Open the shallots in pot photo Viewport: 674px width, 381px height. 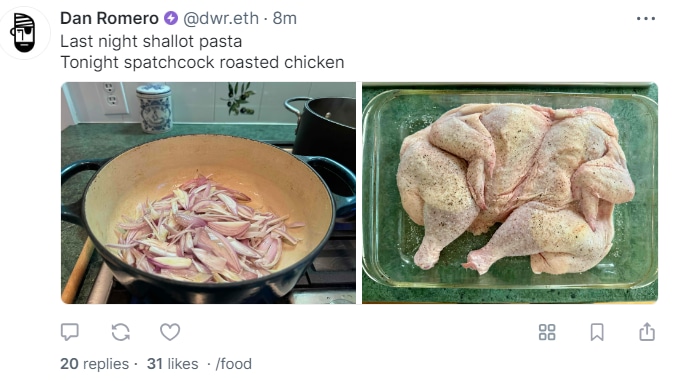click(208, 193)
